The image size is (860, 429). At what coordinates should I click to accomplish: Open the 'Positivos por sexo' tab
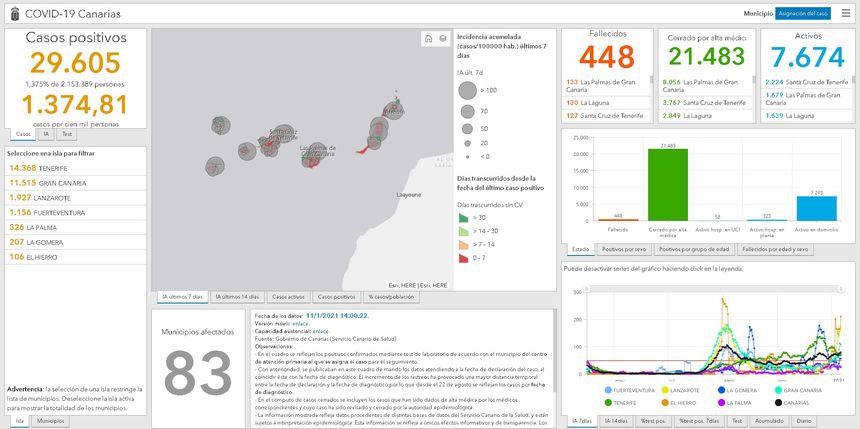626,248
